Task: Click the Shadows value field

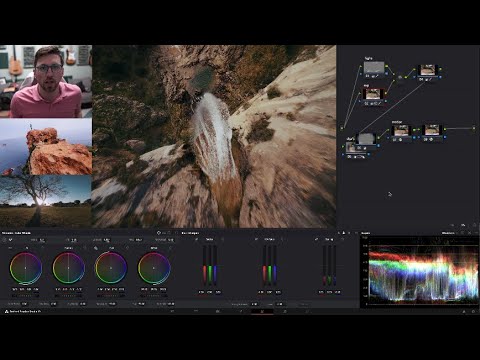Action: [x=53, y=304]
